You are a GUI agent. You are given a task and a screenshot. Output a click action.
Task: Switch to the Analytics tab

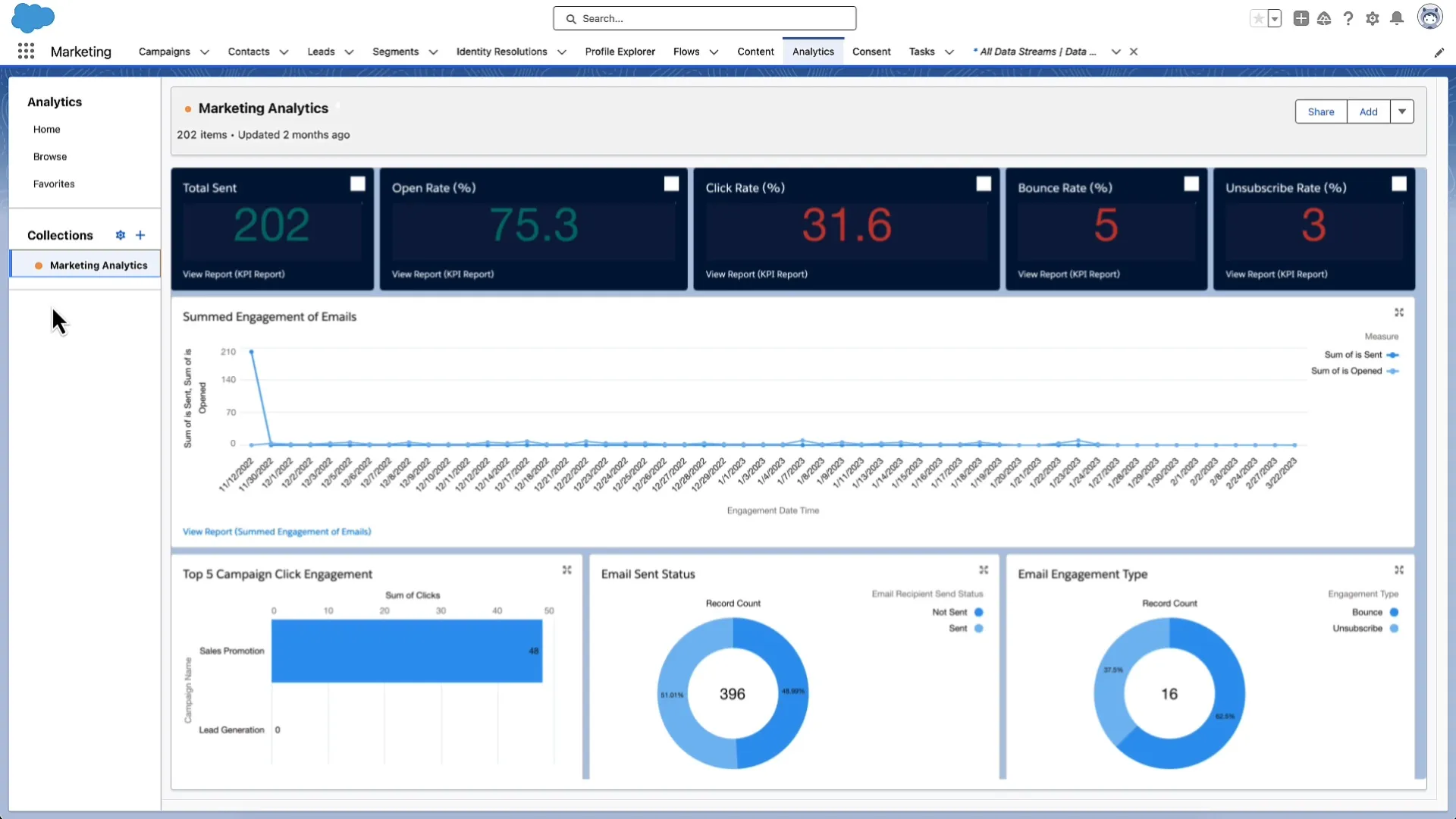click(x=812, y=52)
